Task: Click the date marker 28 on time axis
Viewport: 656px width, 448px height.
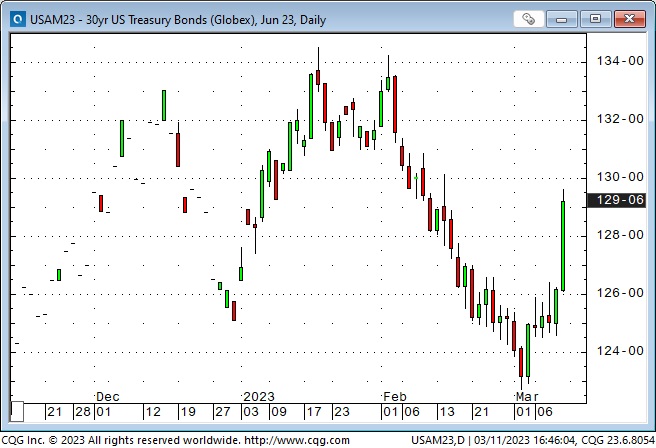Action: (x=83, y=412)
